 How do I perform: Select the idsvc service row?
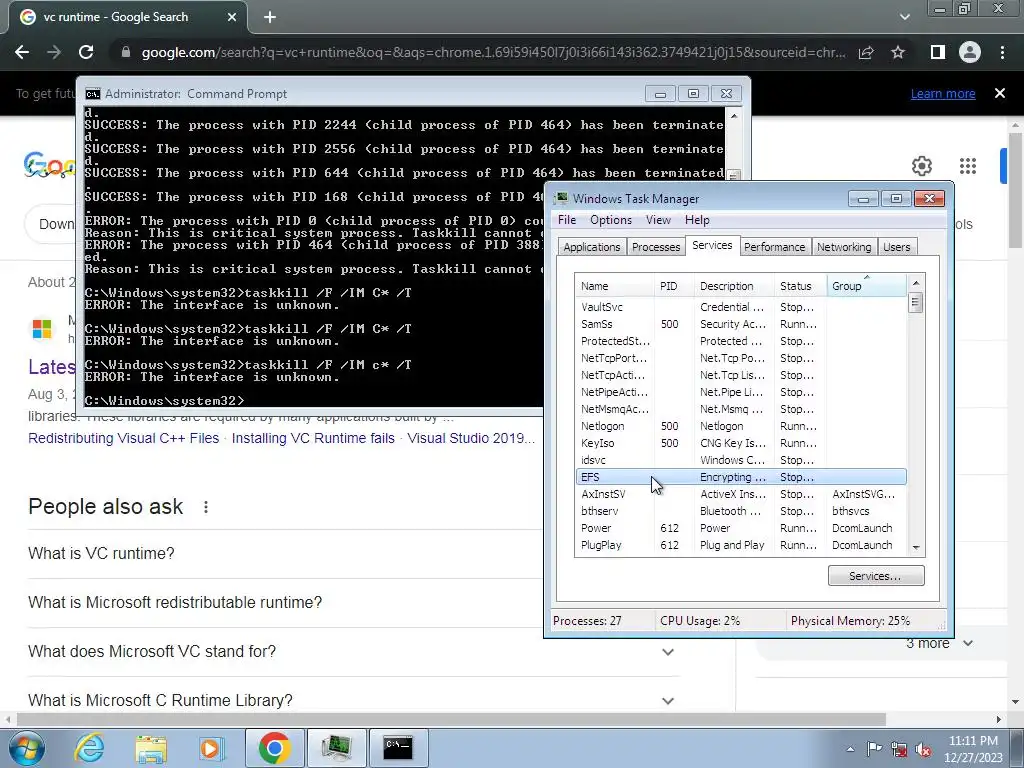point(741,460)
